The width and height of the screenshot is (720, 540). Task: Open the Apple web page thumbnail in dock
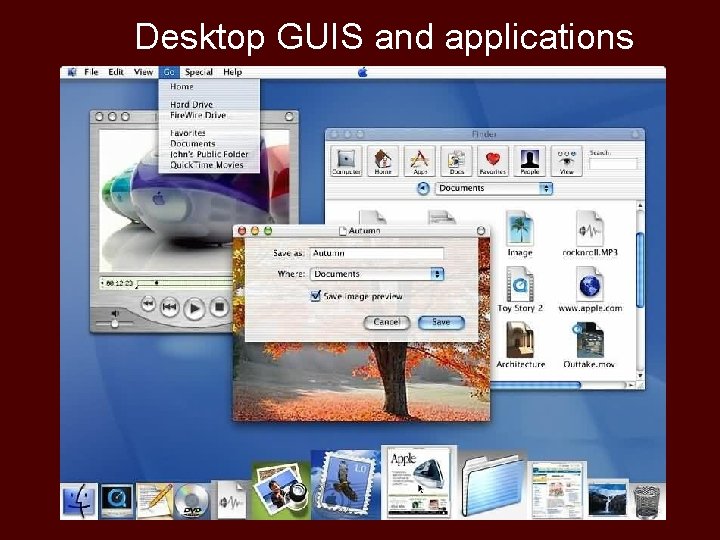coord(419,482)
